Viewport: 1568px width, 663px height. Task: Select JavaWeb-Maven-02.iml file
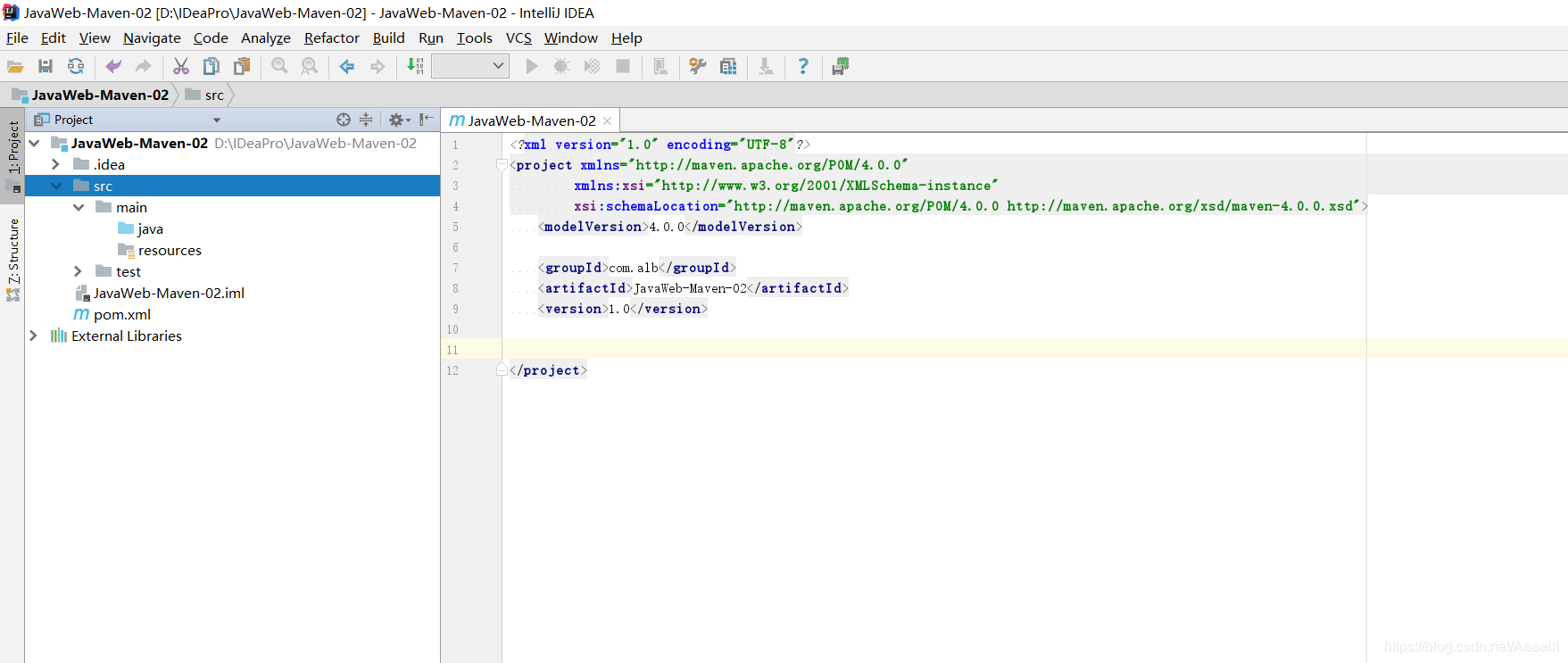coord(169,293)
